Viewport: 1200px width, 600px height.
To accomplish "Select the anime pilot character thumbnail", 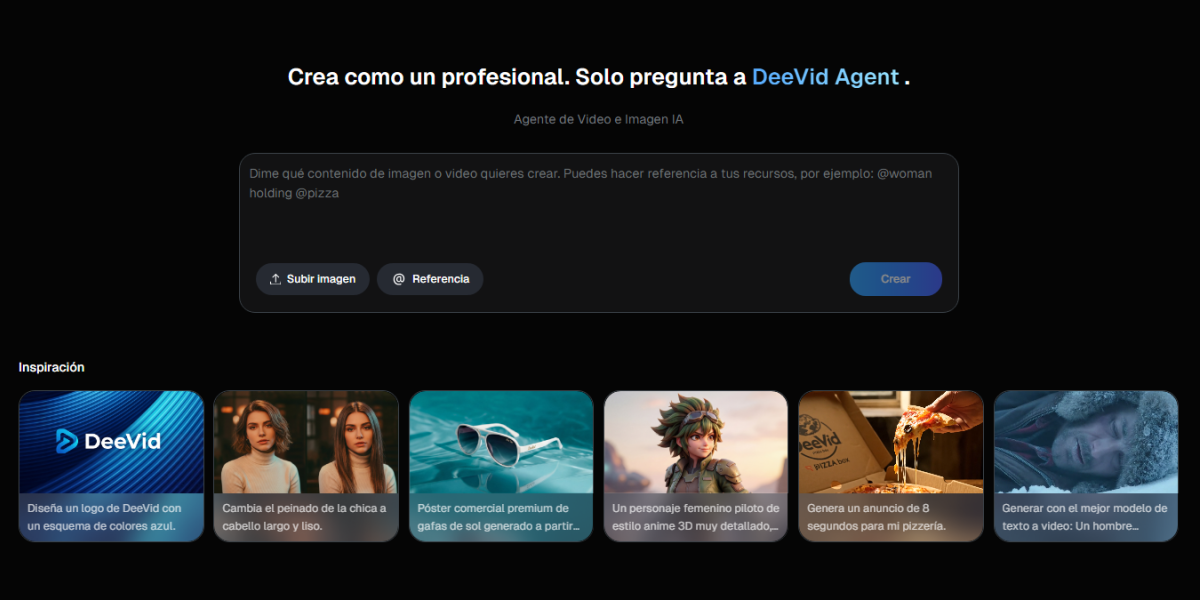I will pos(696,442).
